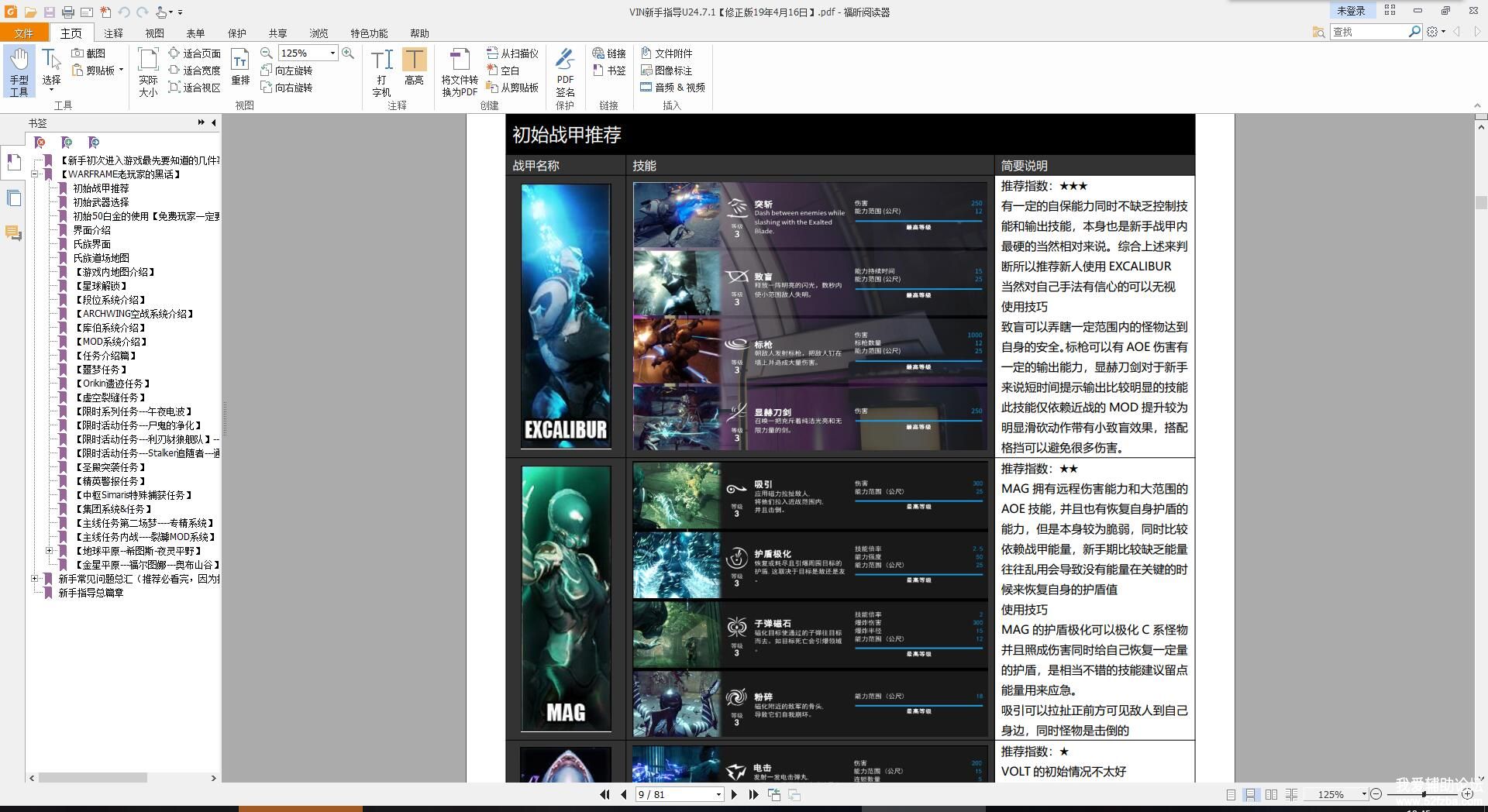
Task: Open the File (文件) menu
Action: coord(24,33)
